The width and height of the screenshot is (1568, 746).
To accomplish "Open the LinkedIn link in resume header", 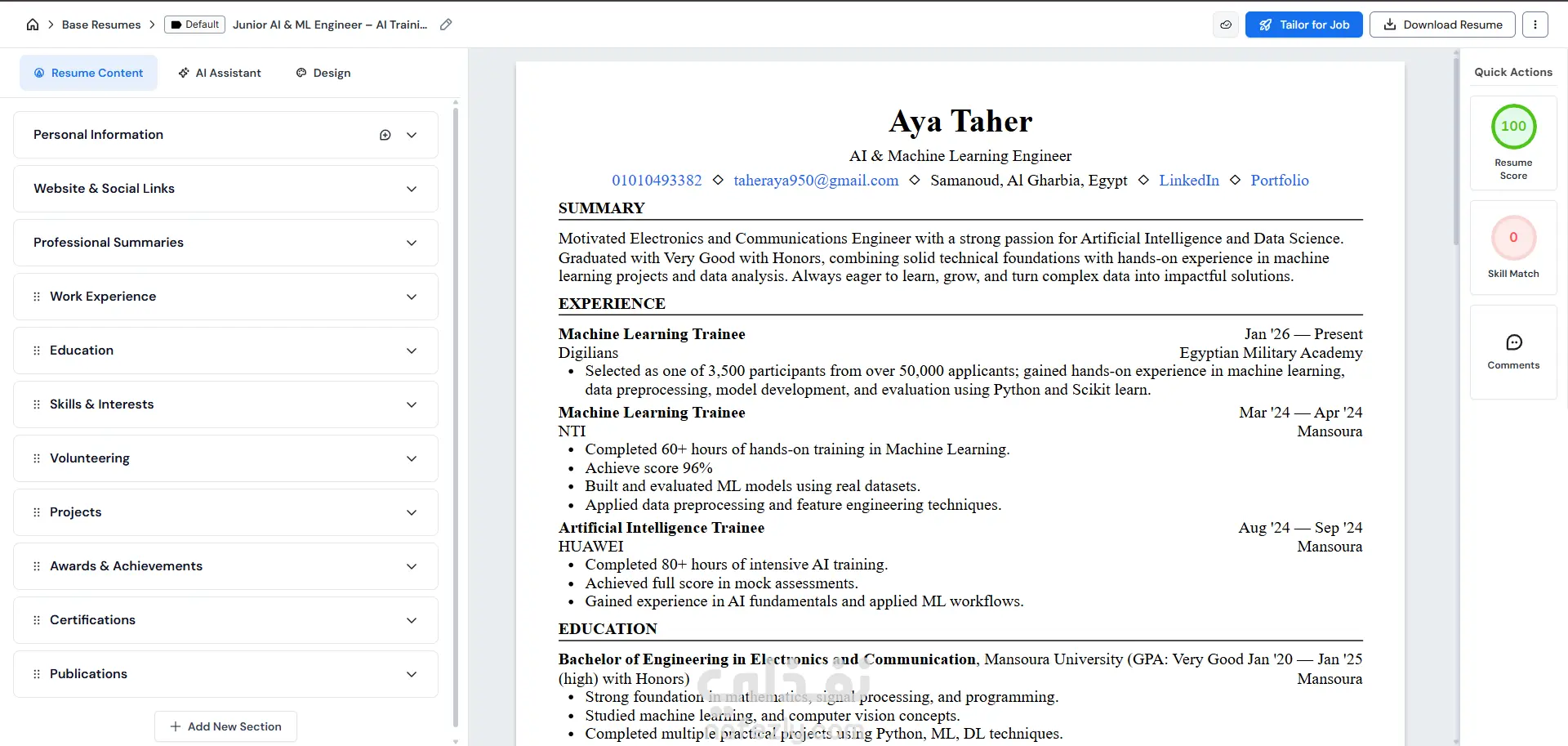I will click(1189, 181).
